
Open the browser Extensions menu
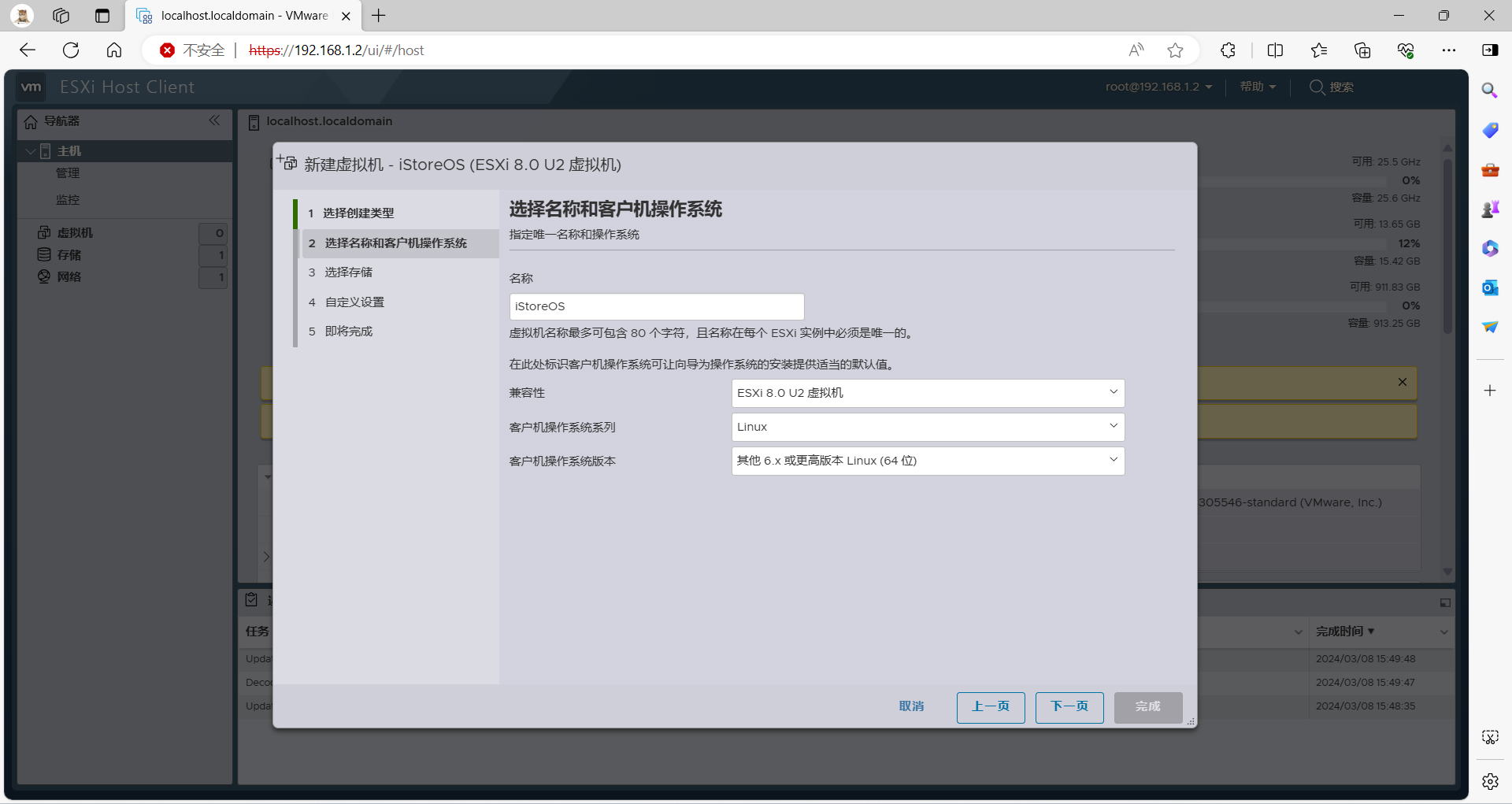click(1228, 50)
